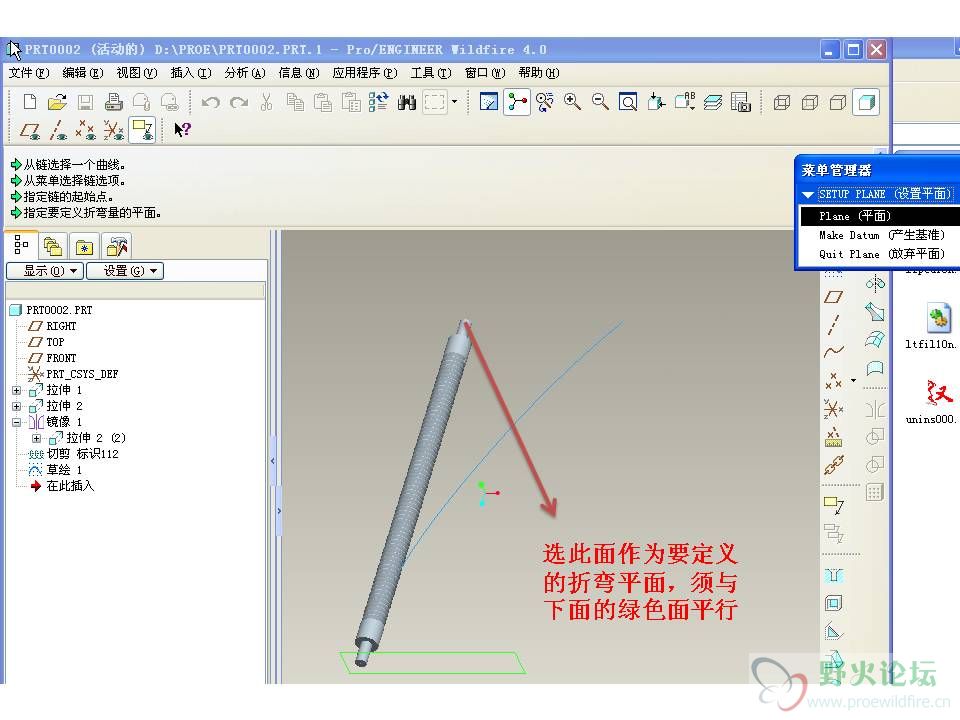Toggle the spin center icon
Viewport: 960px width, 720px height.
coord(517,102)
